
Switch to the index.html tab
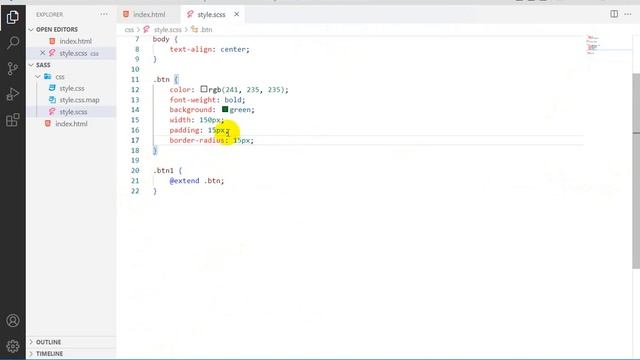tap(149, 14)
